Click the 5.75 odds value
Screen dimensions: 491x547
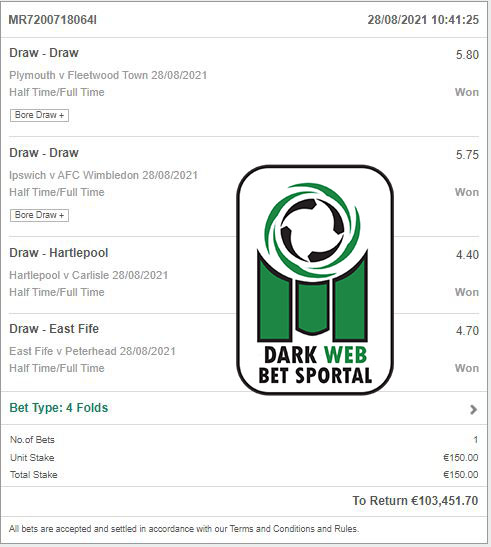pyautogui.click(x=467, y=155)
